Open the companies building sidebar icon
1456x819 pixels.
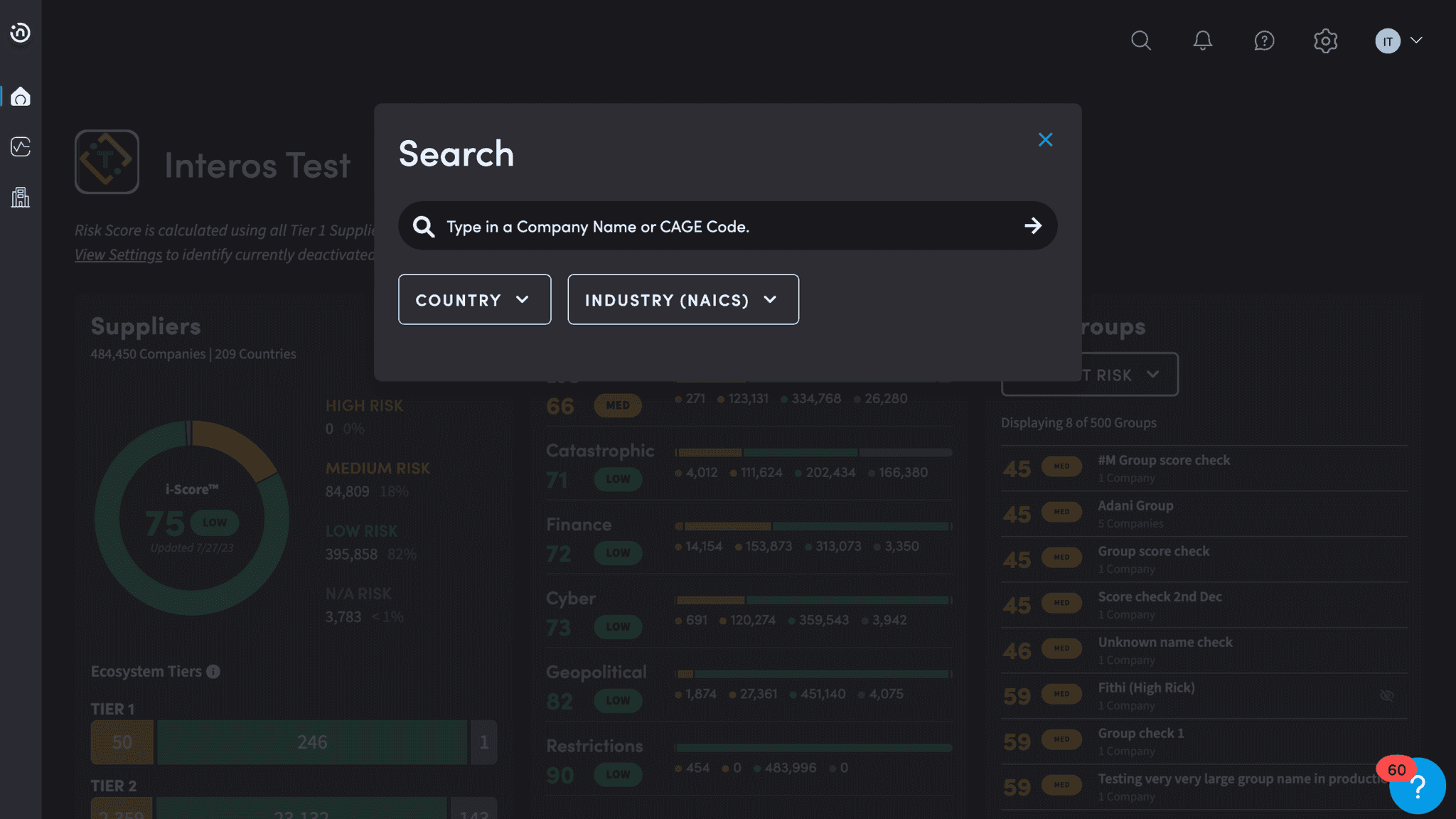click(x=21, y=197)
